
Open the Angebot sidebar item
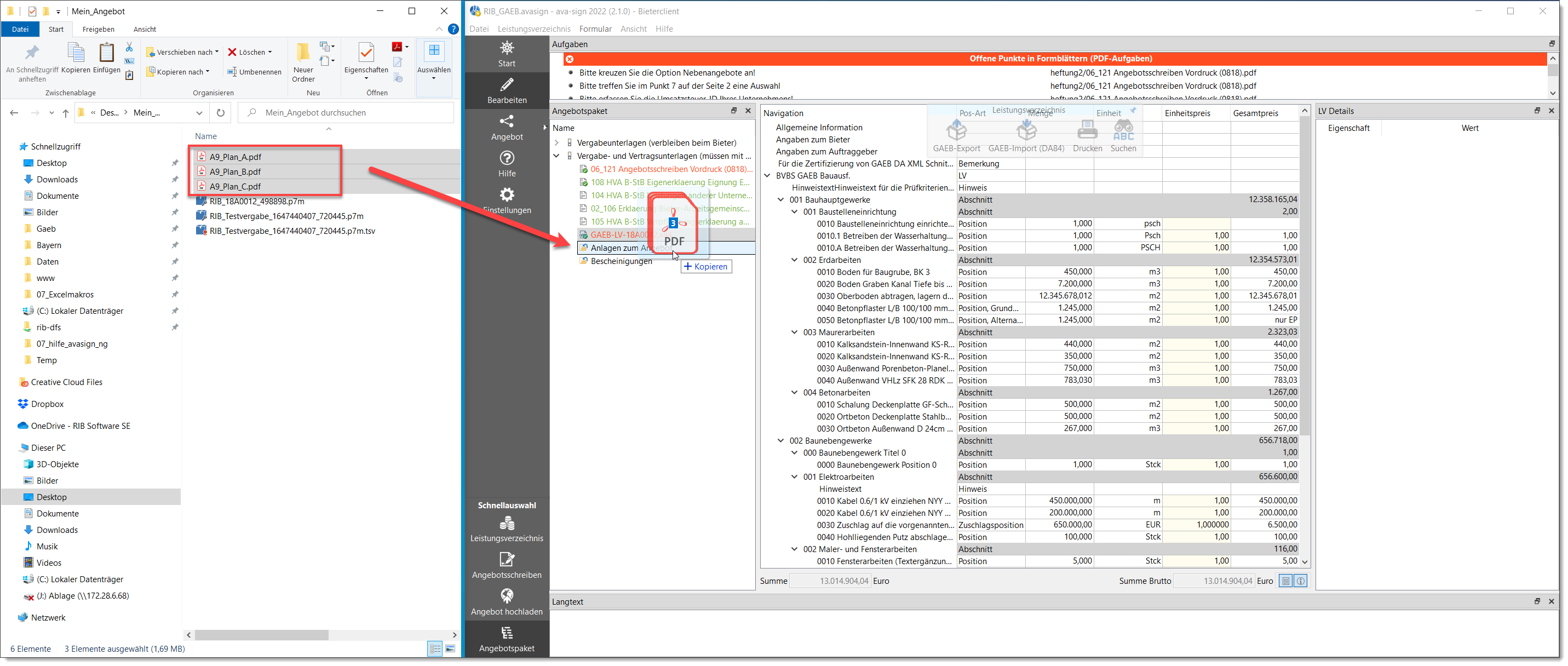pyautogui.click(x=507, y=127)
